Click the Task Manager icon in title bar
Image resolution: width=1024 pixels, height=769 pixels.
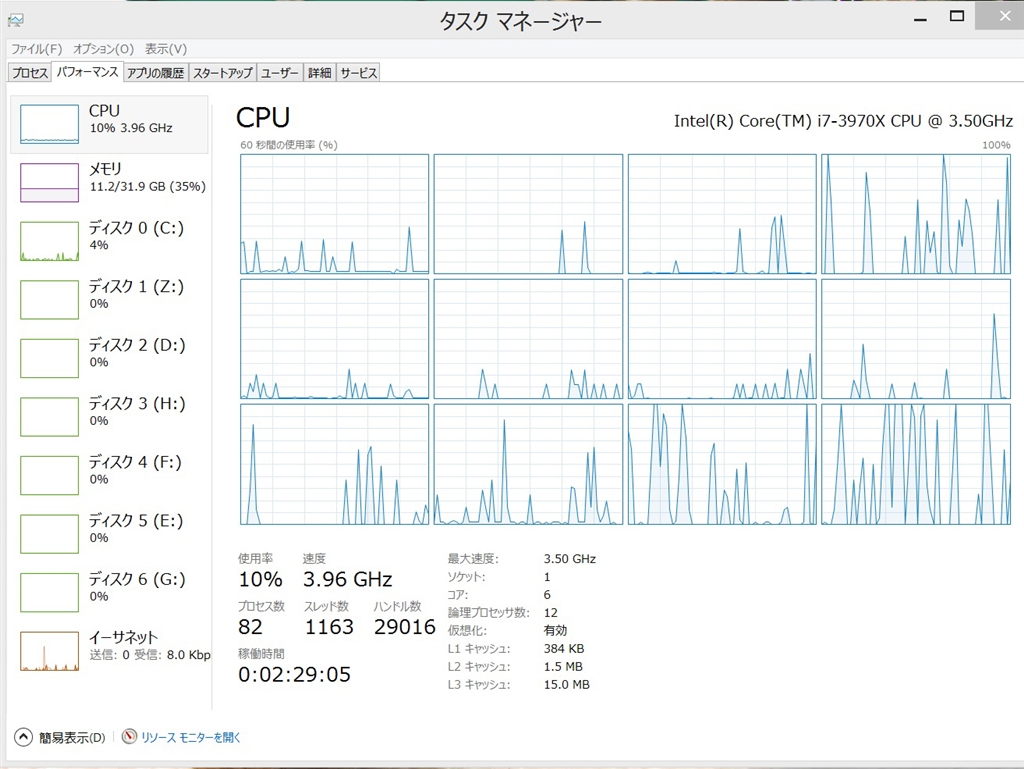click(15, 19)
